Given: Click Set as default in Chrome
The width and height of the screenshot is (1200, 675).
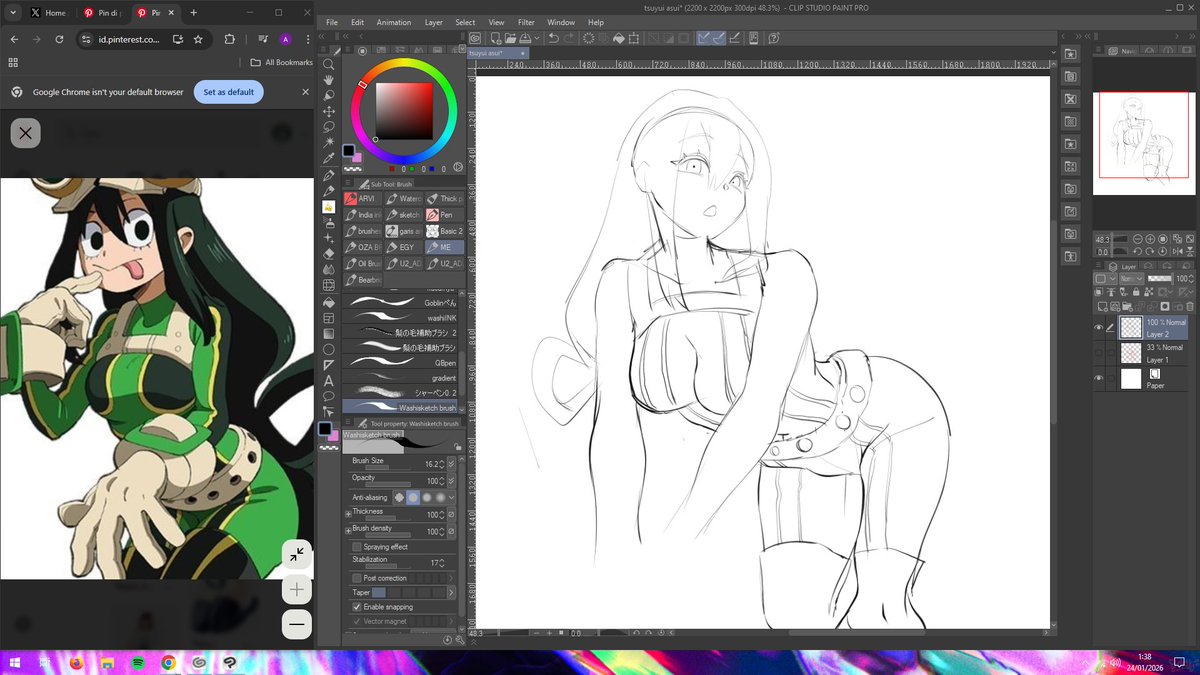Looking at the screenshot, I should pyautogui.click(x=229, y=92).
